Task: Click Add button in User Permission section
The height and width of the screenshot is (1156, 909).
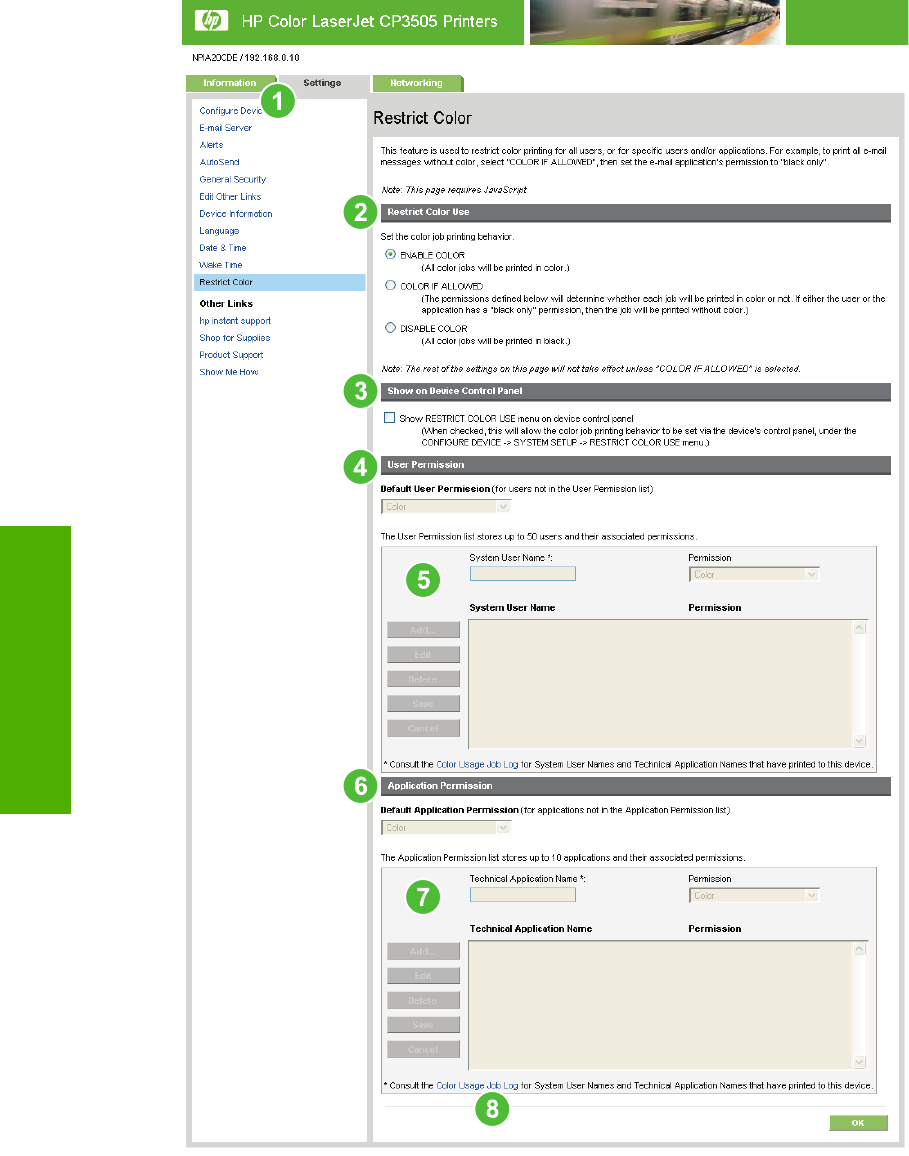Action: 423,630
